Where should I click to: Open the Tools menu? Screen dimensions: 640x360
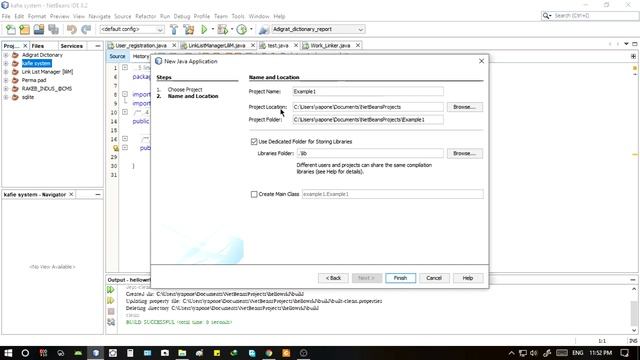(x=238, y=16)
